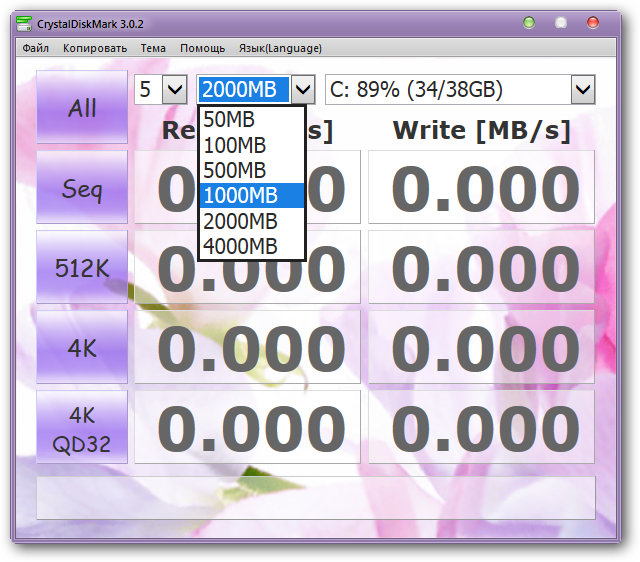Close window with red button
The image size is (640, 562).
pos(593,22)
